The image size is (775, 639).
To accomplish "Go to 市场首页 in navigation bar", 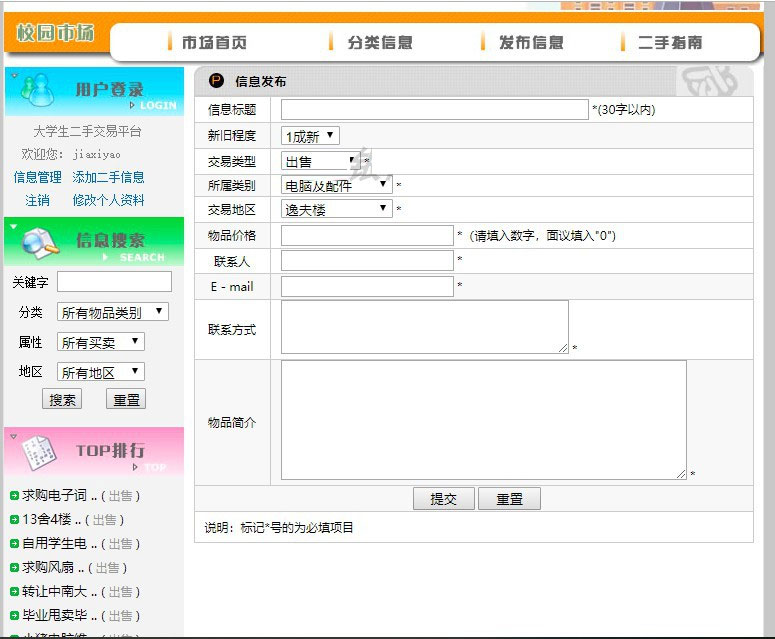I will [213, 42].
